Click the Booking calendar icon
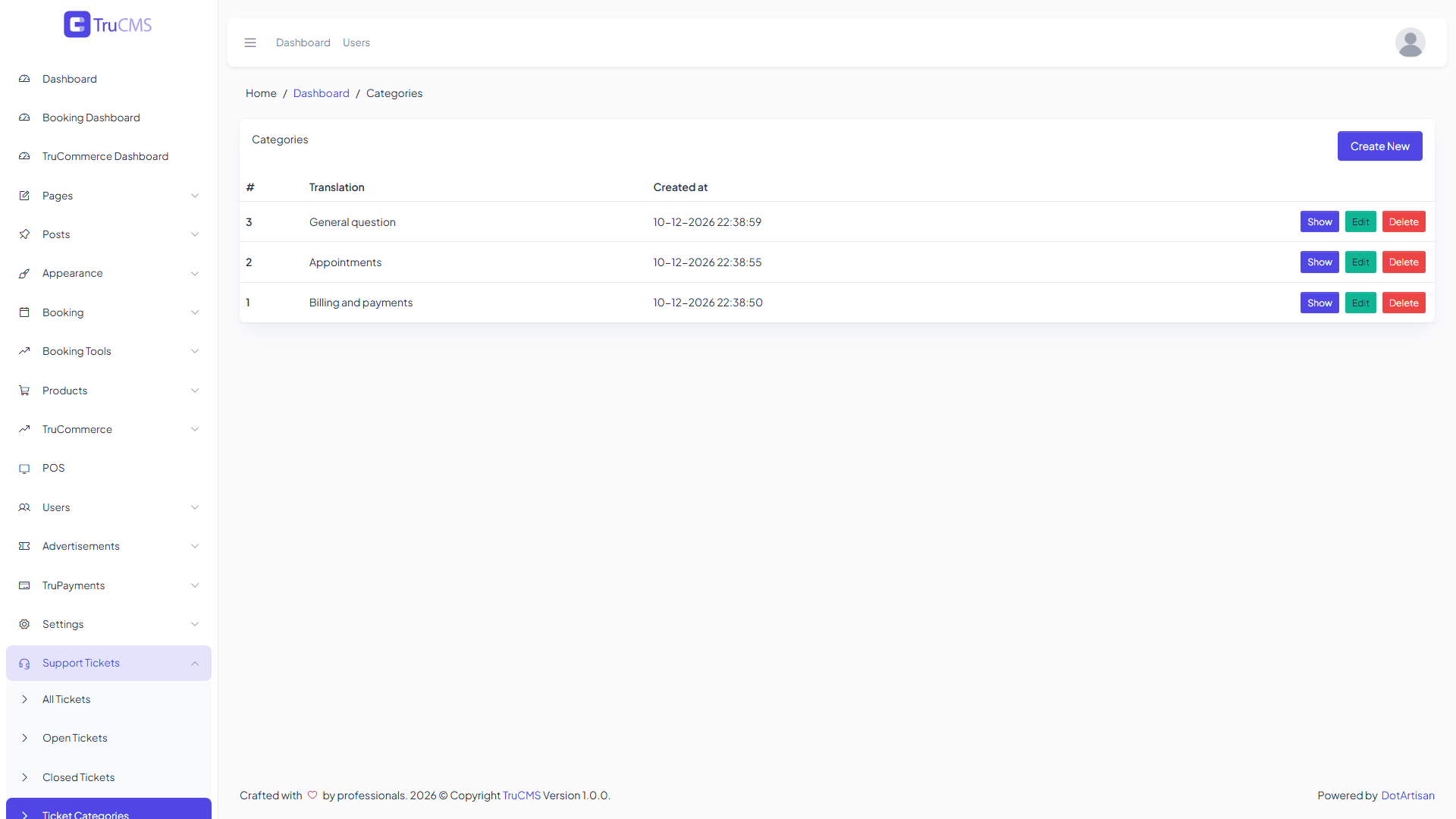Viewport: 1456px width, 819px height. tap(24, 312)
